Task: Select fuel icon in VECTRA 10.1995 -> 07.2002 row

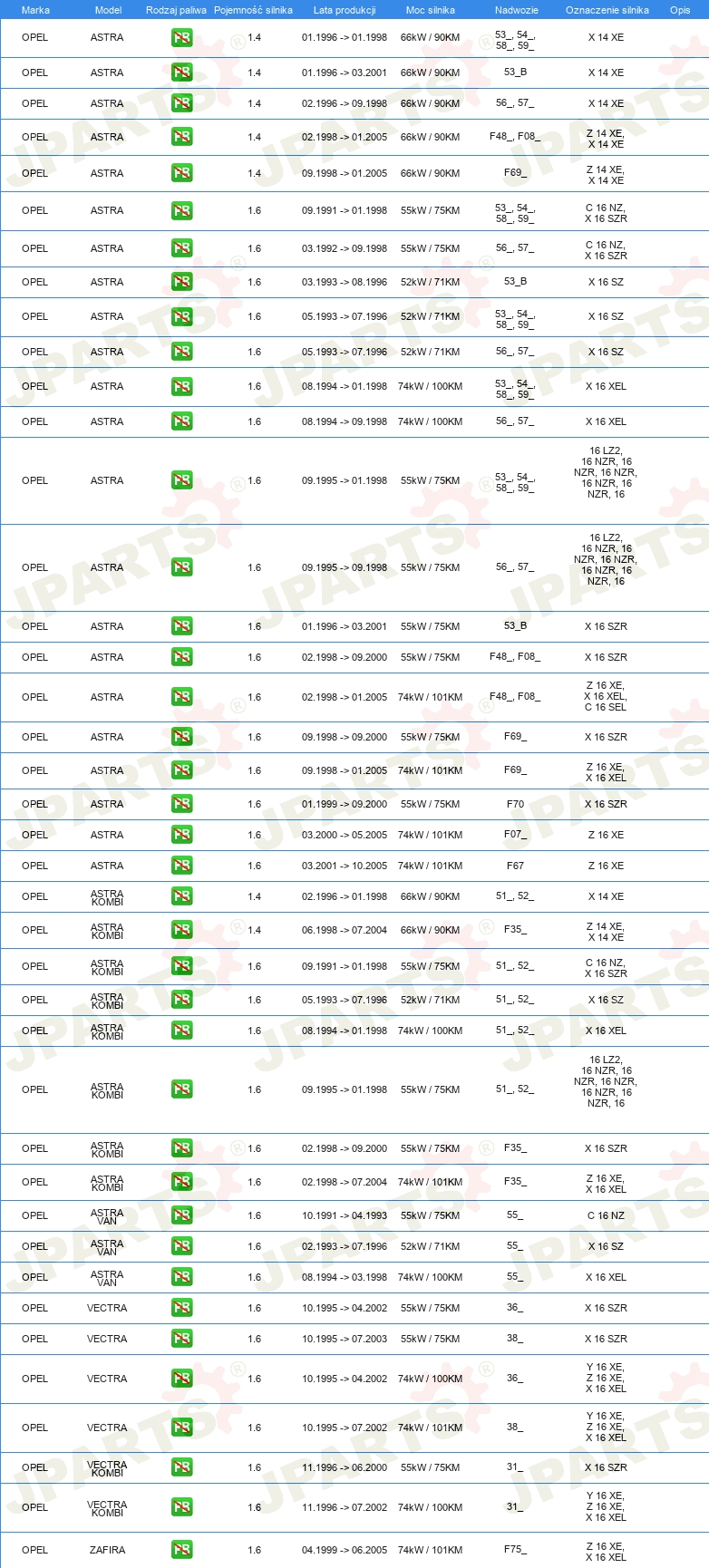Action: click(x=182, y=1428)
